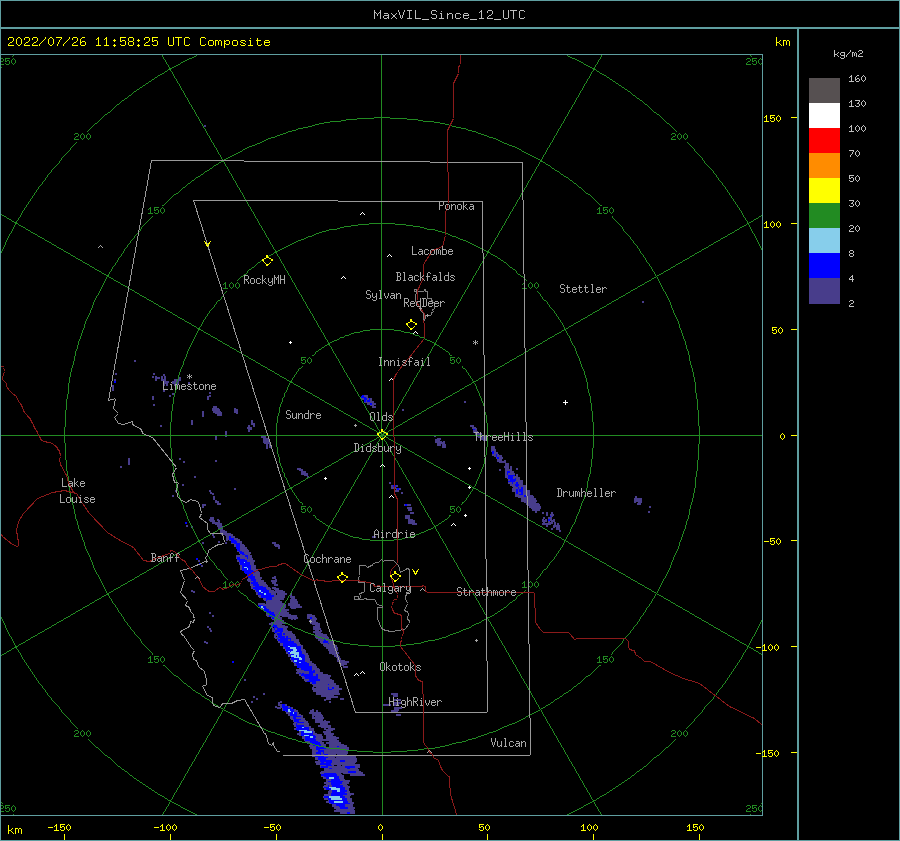Click the Ponoka city label
Screen dimensions: 900x841
456,206
